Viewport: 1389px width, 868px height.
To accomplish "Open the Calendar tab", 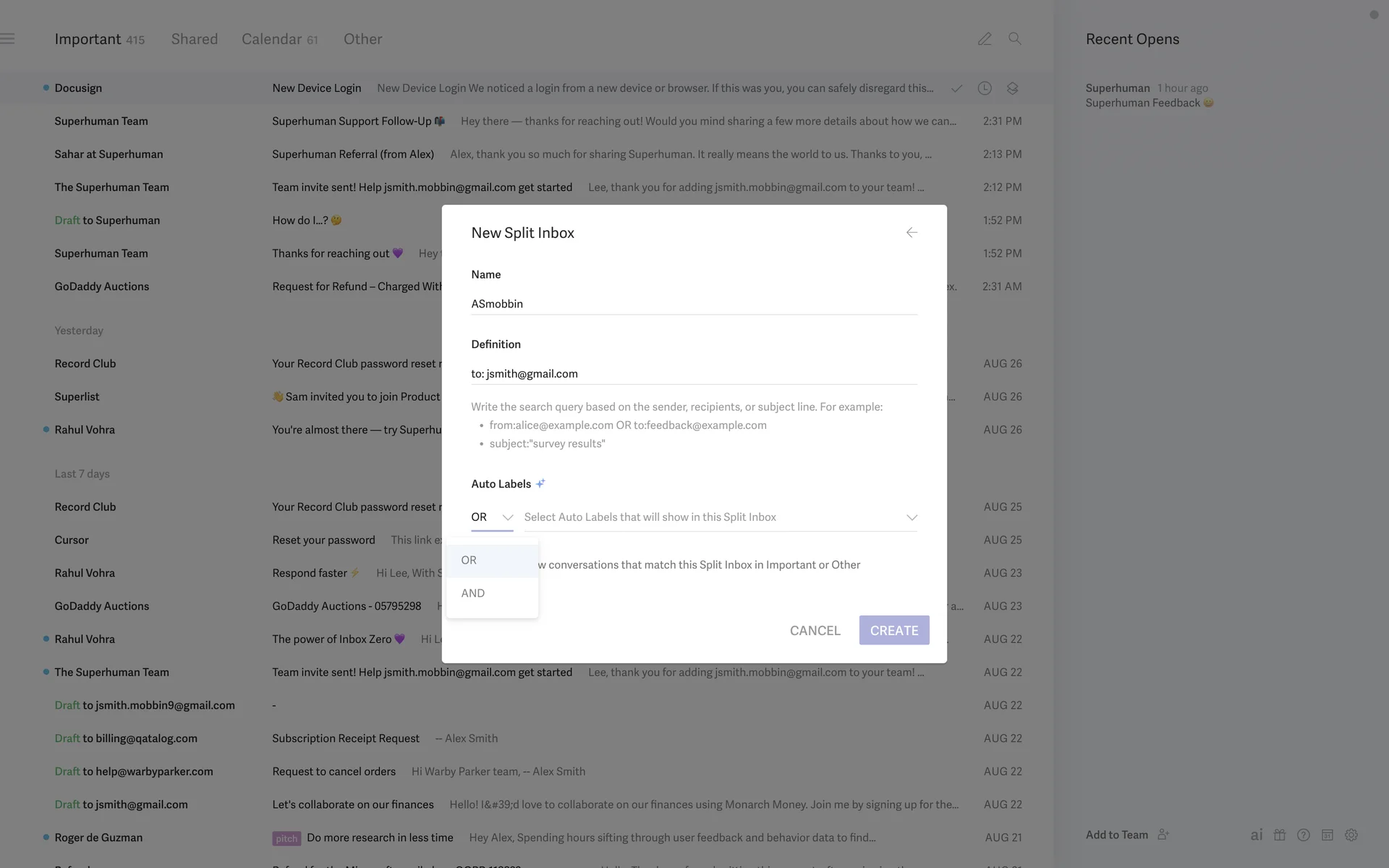I will [272, 39].
